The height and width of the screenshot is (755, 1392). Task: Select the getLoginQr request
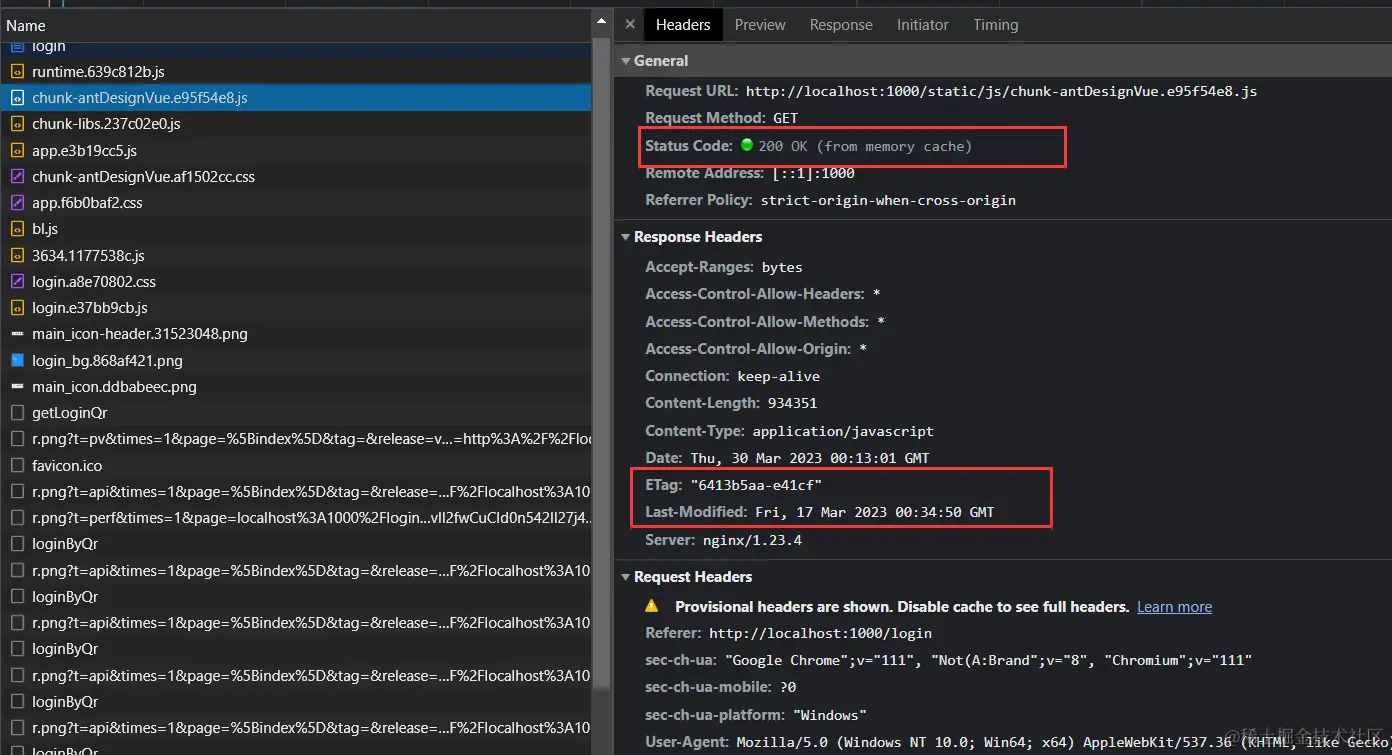(296, 413)
